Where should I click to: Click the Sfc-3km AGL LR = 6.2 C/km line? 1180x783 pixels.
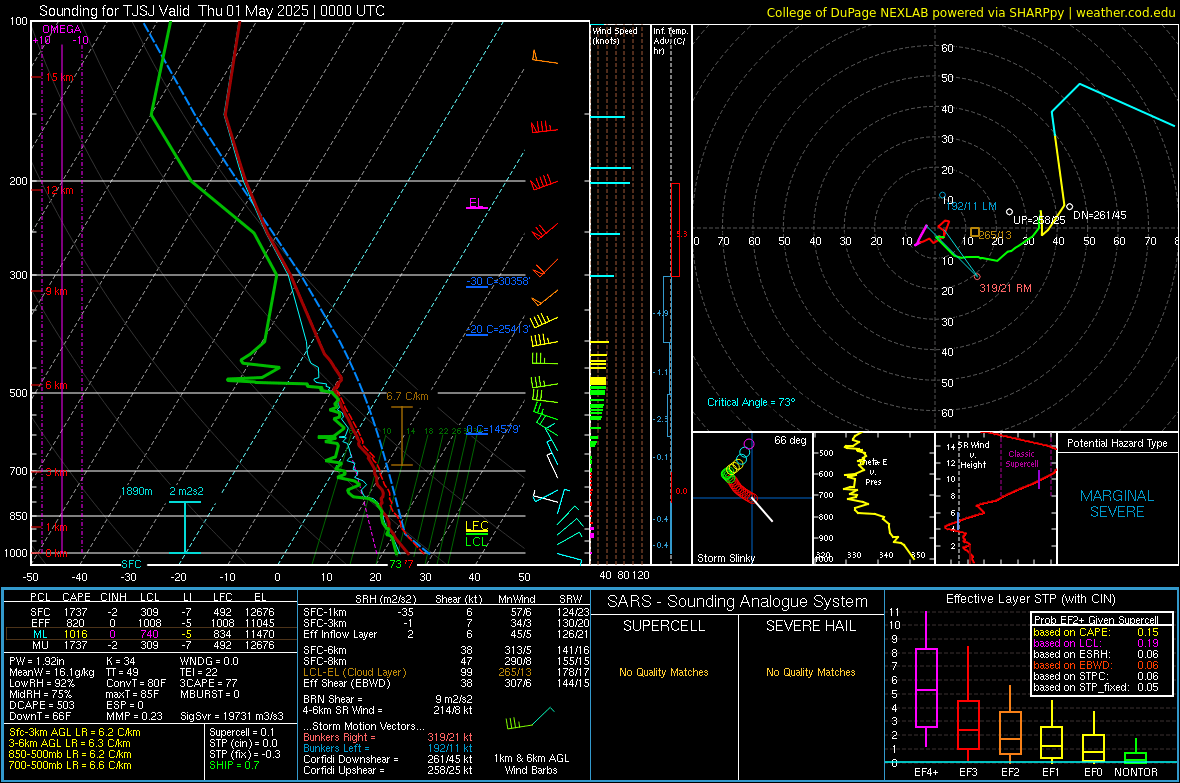(x=75, y=732)
